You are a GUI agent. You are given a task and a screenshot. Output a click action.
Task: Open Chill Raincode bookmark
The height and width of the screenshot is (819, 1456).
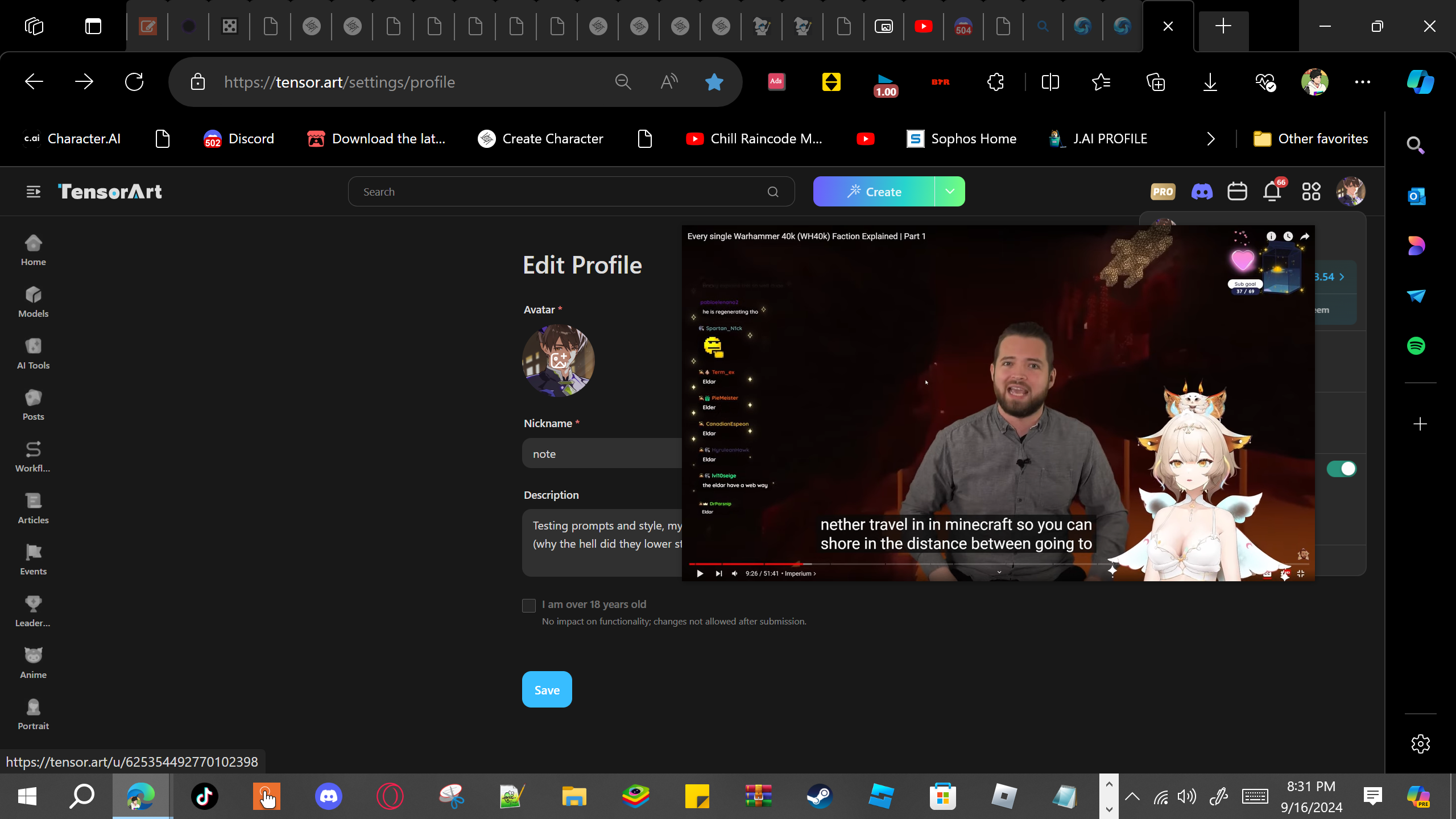pyautogui.click(x=754, y=139)
